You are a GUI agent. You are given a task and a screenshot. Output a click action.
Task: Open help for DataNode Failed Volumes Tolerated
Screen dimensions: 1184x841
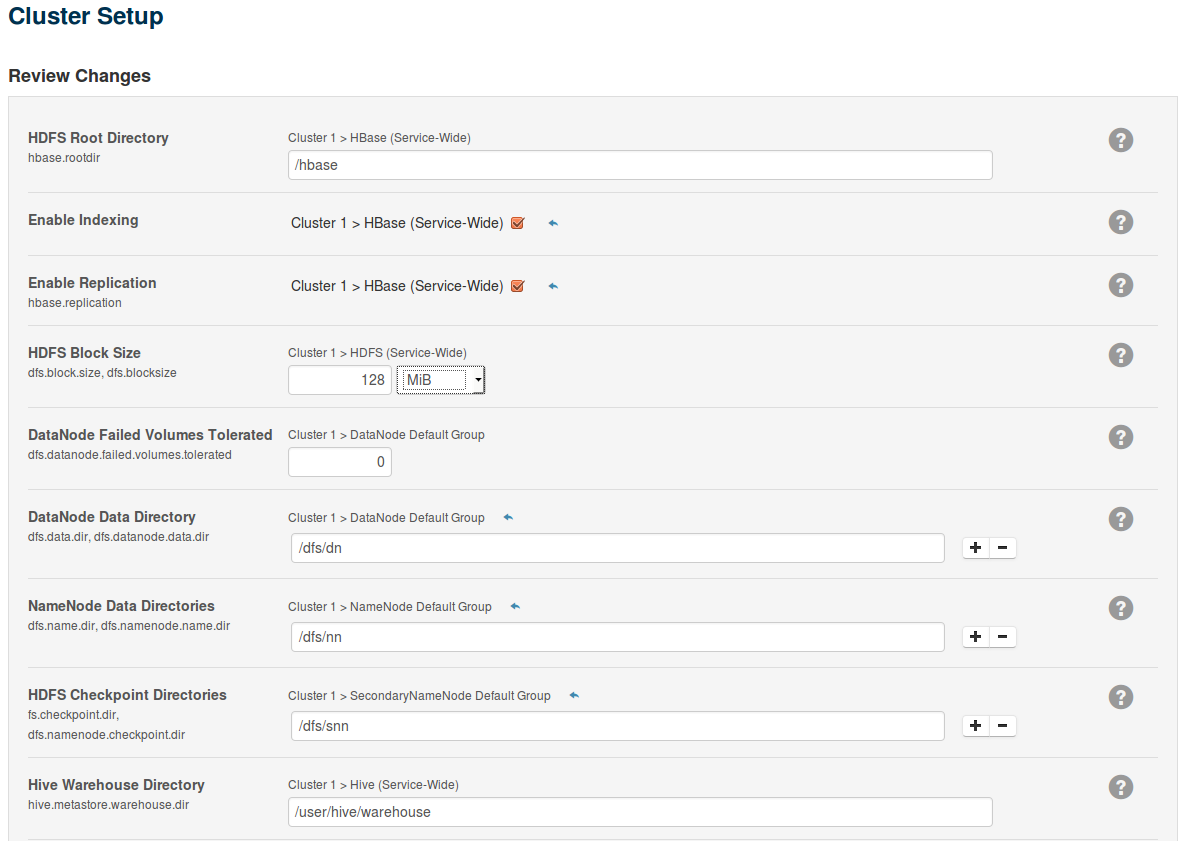coord(1121,437)
